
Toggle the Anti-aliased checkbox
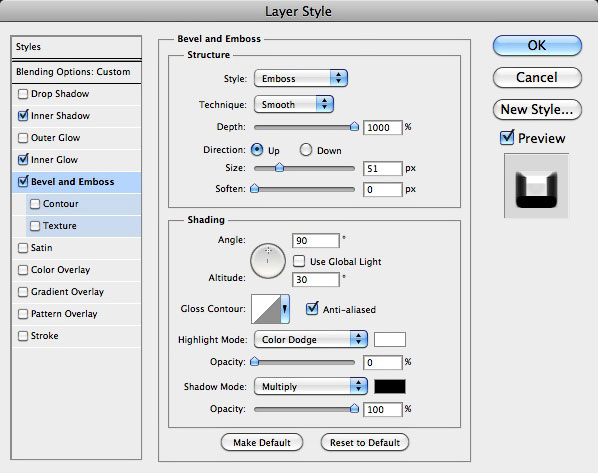click(x=312, y=309)
